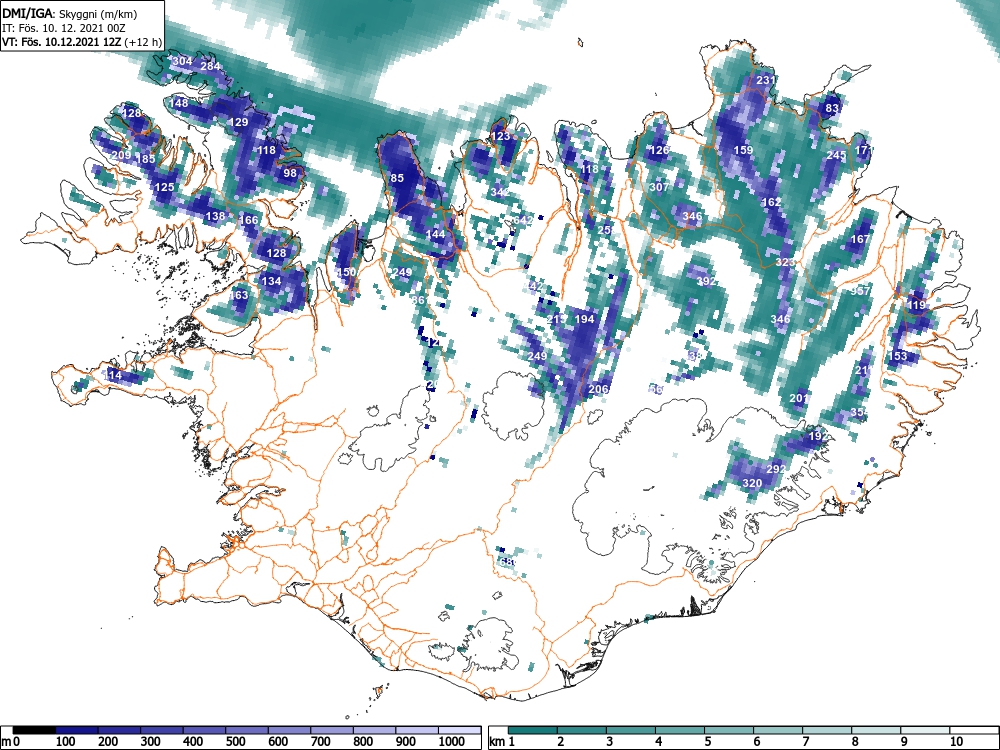Click the dark blue 100–200 m legend swatch
Viewport: 1000px width, 750px height.
point(77,730)
